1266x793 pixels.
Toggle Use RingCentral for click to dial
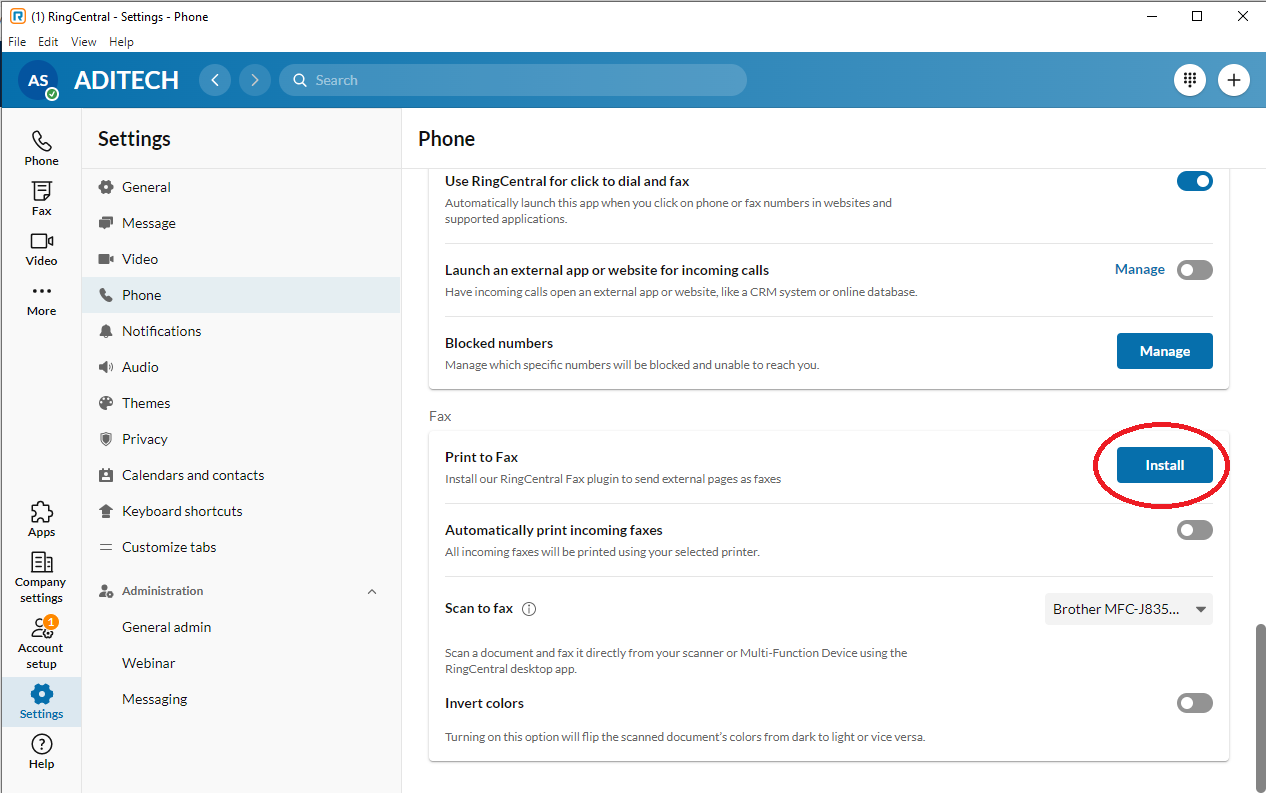(x=1194, y=181)
